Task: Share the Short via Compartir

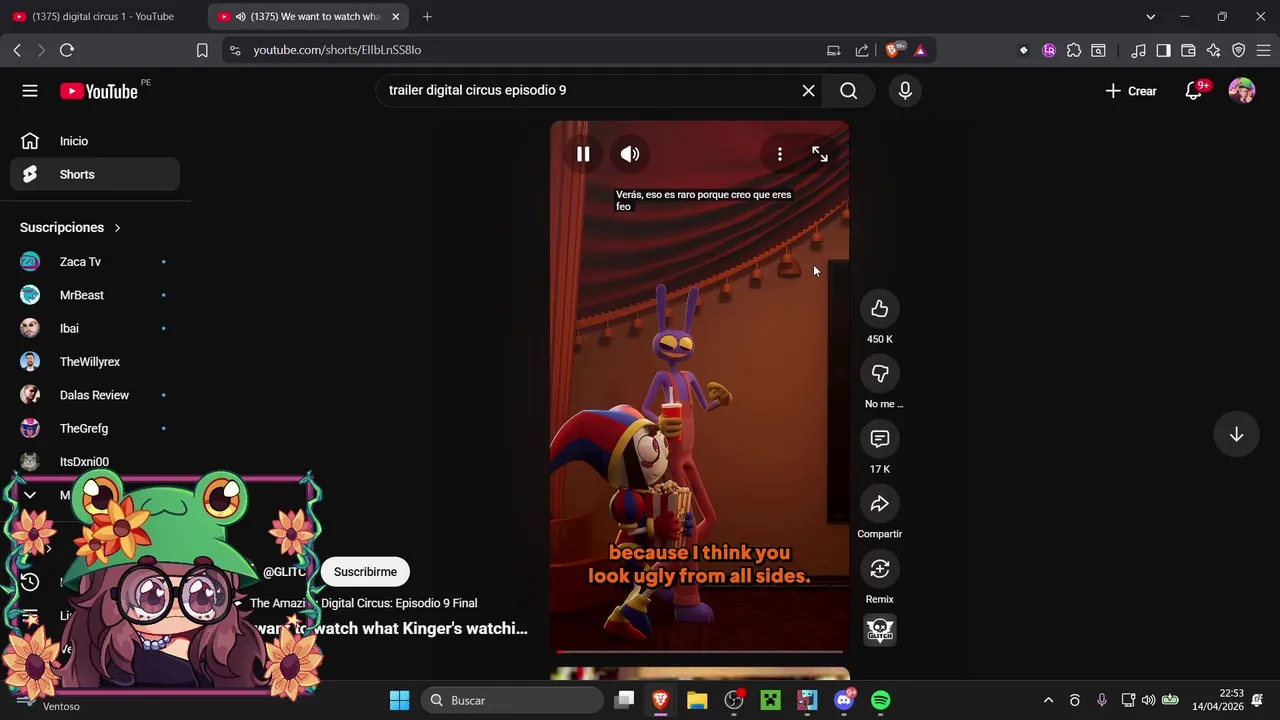Action: coord(880,504)
